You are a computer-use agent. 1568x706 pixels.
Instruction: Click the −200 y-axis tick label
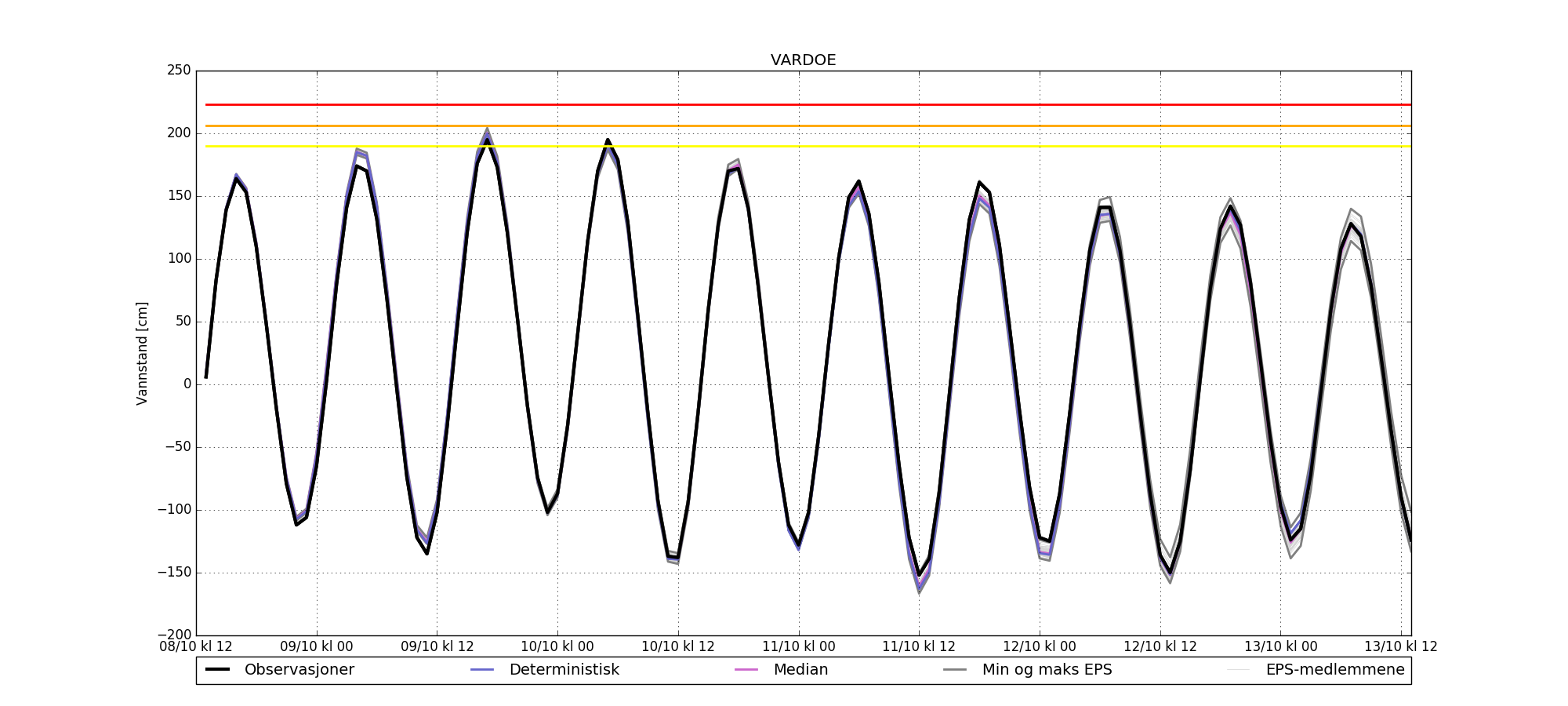click(174, 635)
